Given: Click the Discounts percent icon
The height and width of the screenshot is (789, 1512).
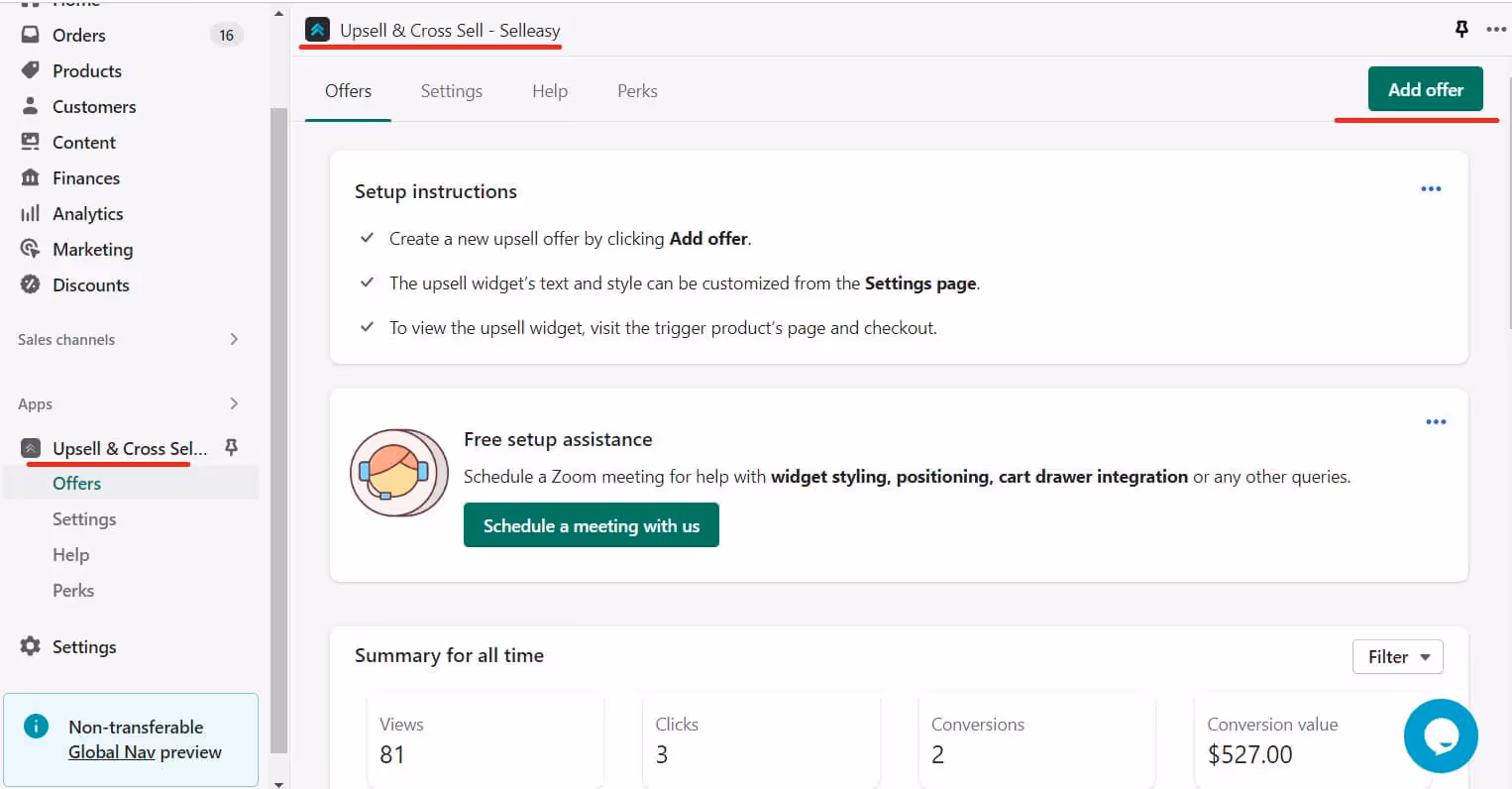Looking at the screenshot, I should coord(31,284).
